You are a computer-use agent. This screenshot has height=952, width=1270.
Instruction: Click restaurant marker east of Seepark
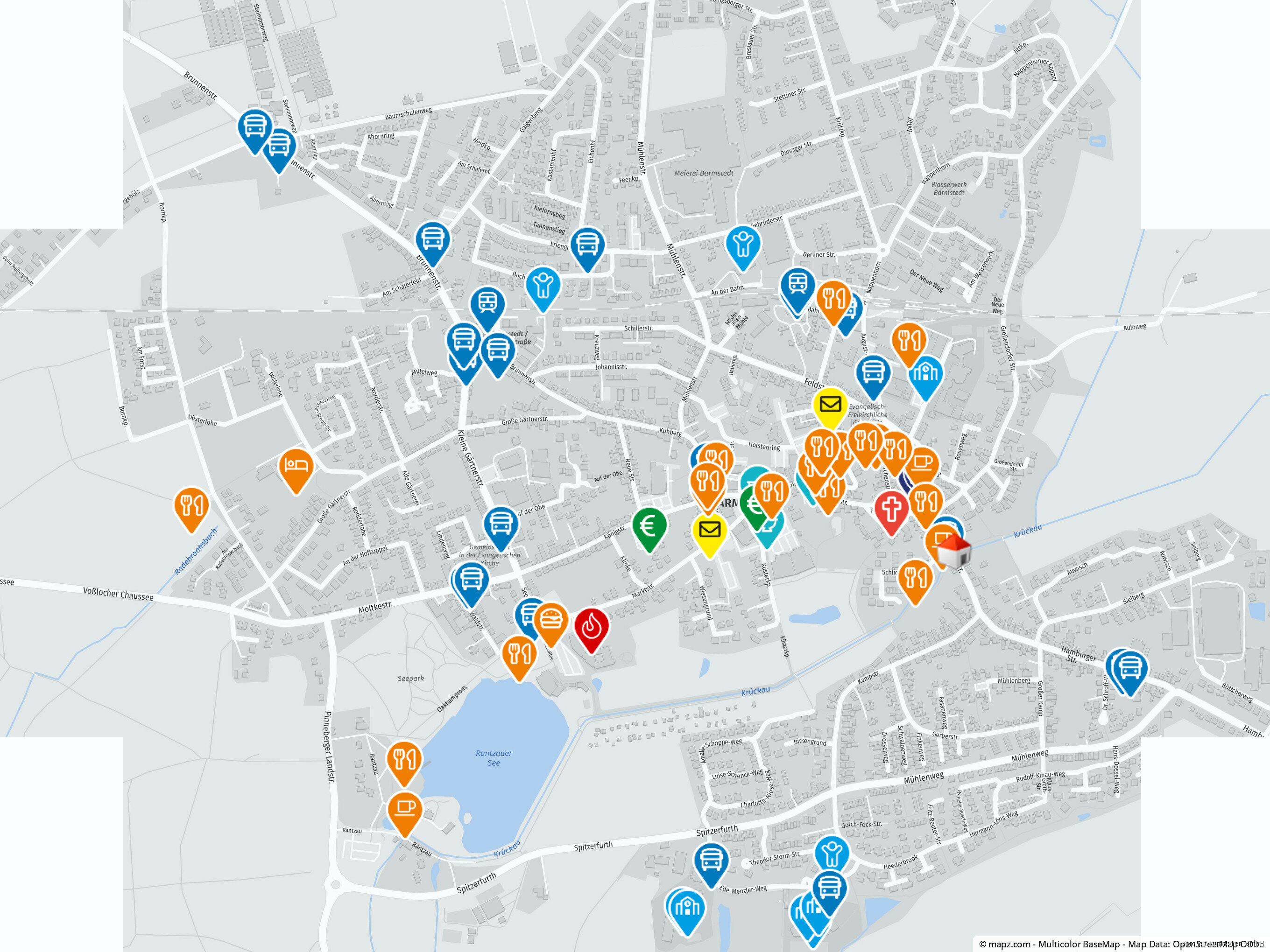pos(519,659)
